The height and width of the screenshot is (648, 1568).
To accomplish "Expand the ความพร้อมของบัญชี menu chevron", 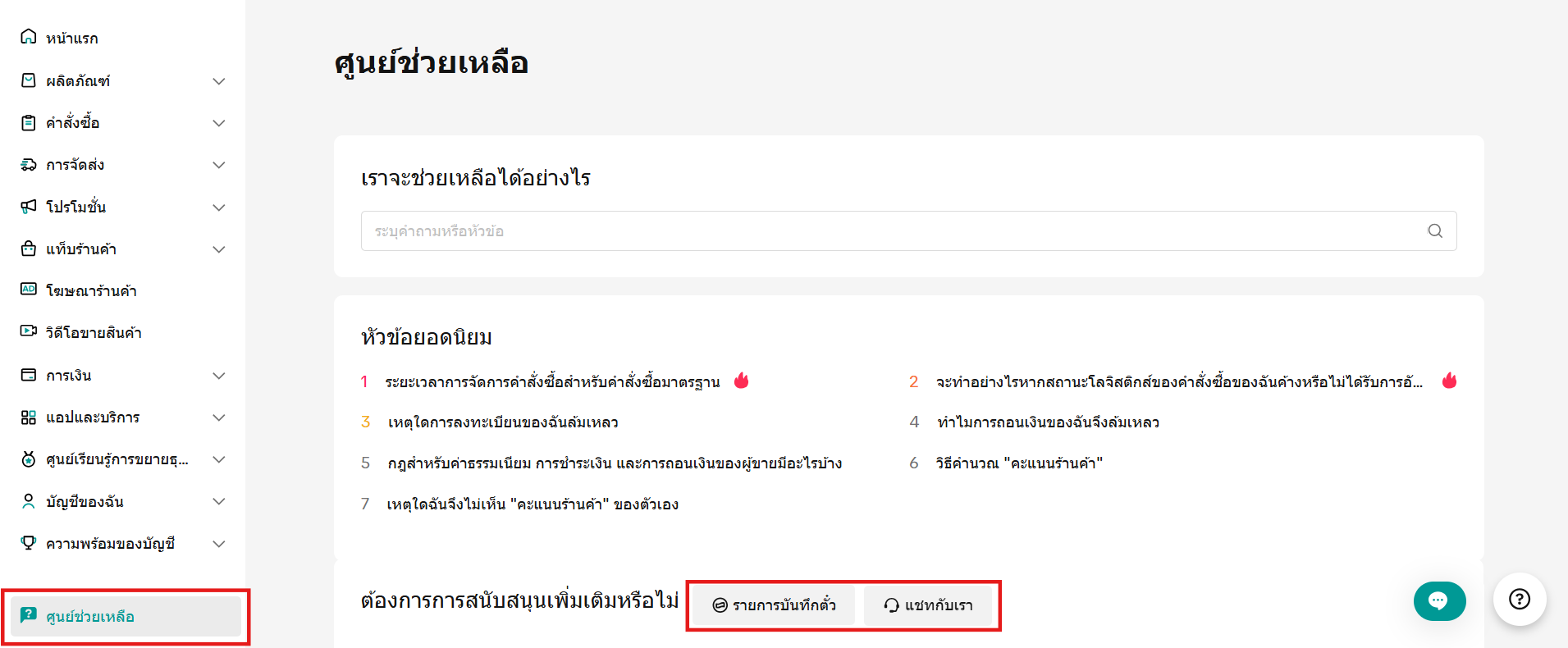I will [219, 544].
